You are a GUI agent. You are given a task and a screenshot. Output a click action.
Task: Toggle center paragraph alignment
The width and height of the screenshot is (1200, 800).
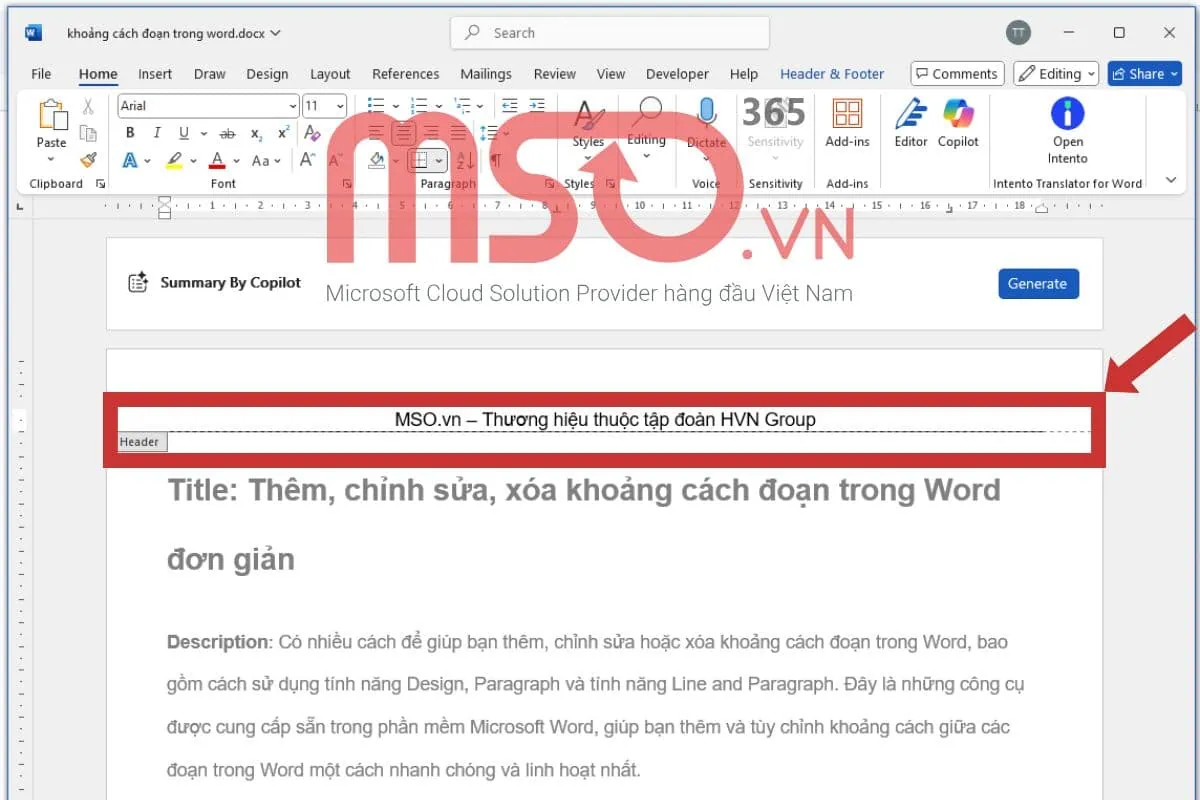[403, 133]
